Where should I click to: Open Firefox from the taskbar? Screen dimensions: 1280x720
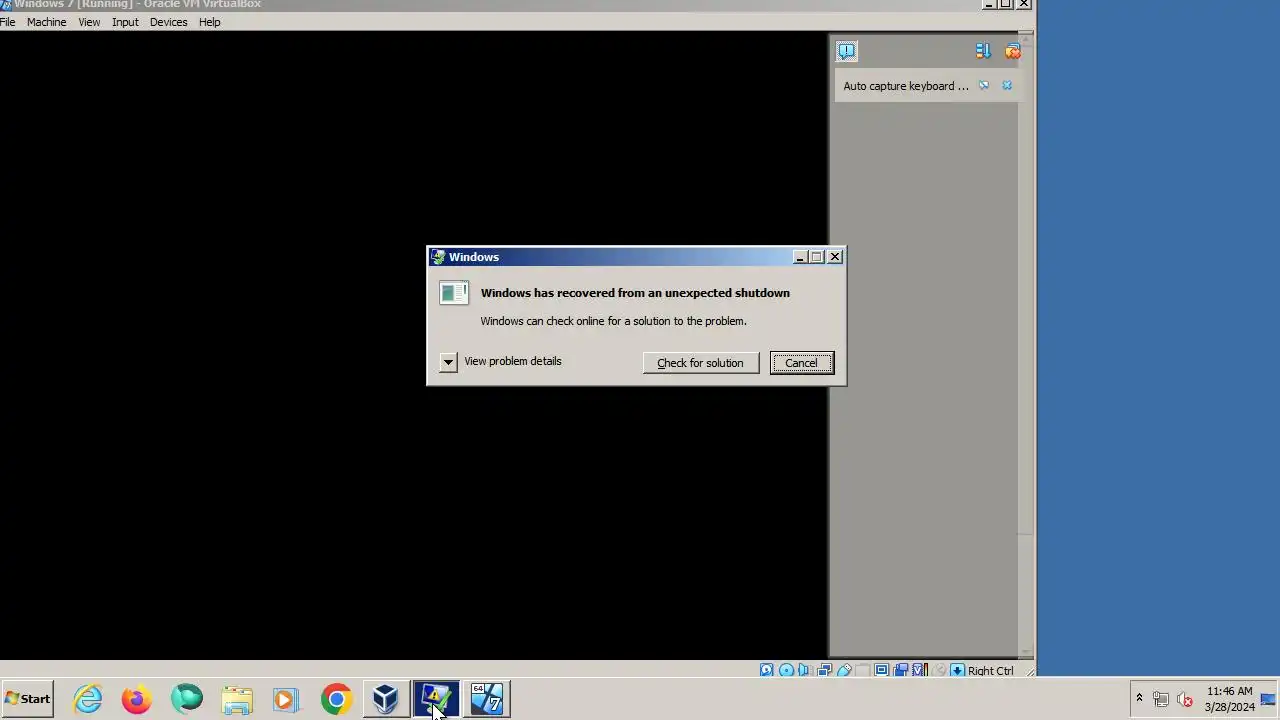137,699
